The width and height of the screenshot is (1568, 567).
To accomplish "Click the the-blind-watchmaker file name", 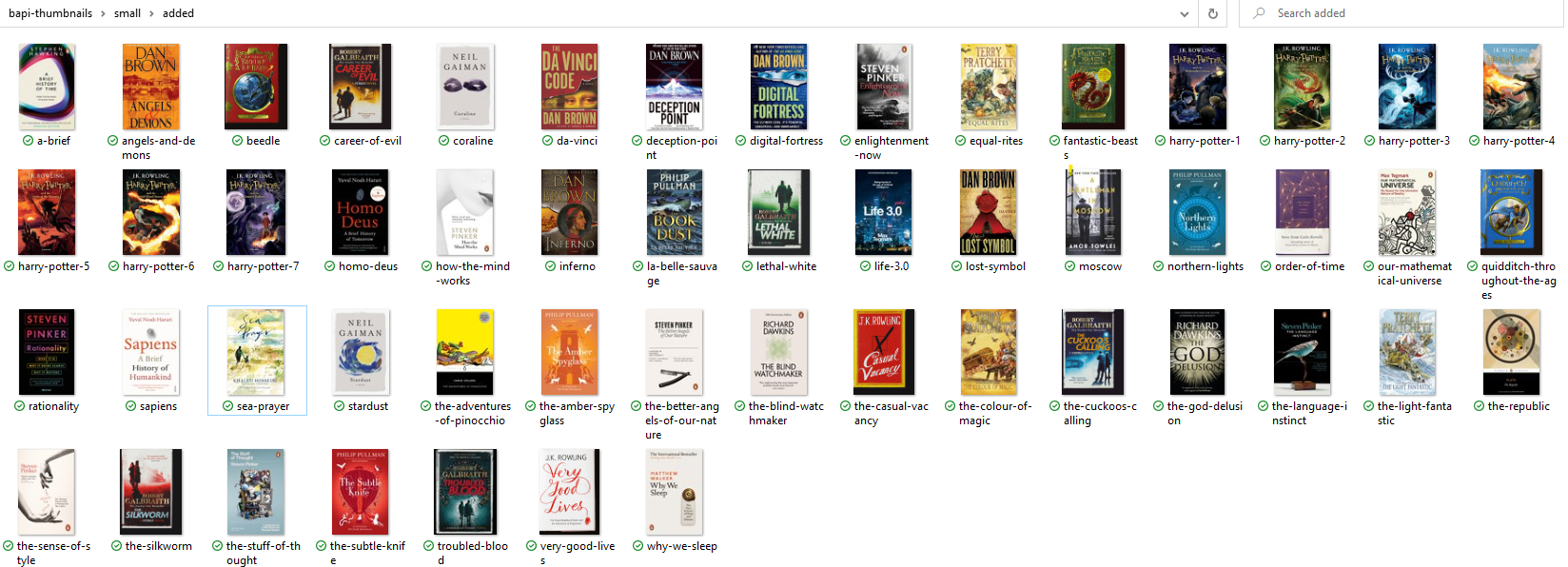I will click(x=786, y=414).
